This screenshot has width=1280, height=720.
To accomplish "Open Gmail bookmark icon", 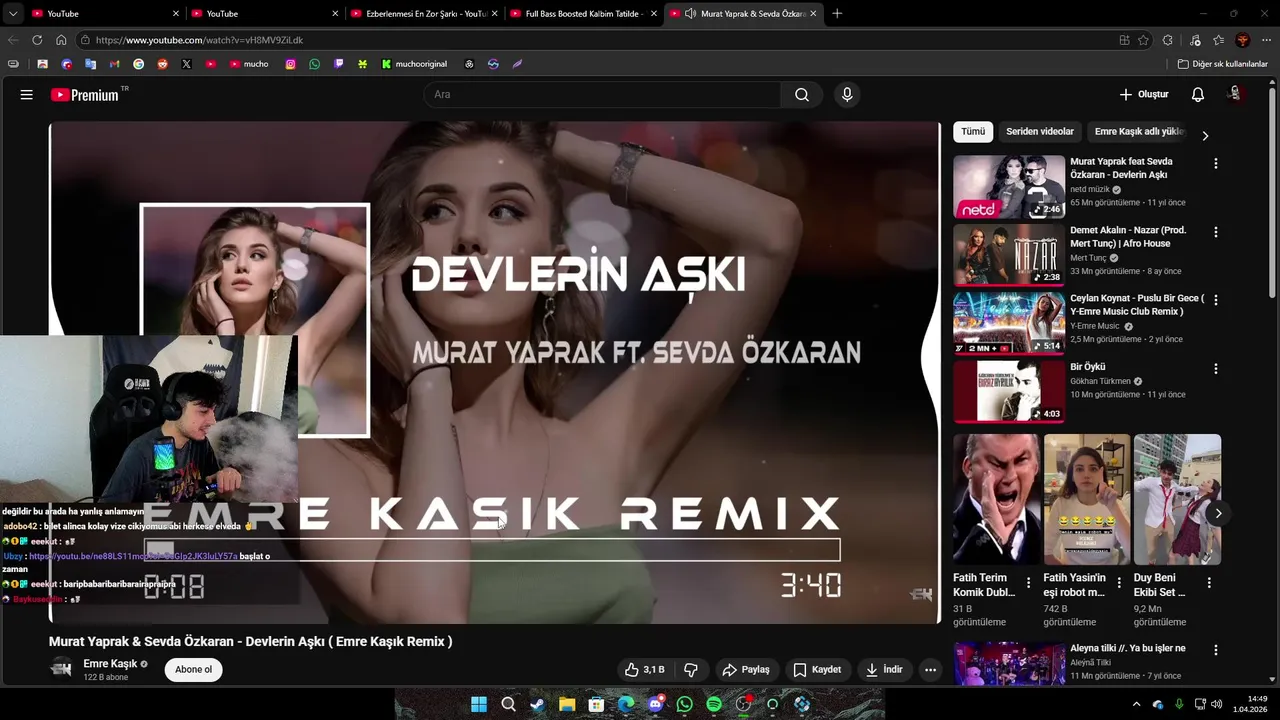I will click(114, 64).
